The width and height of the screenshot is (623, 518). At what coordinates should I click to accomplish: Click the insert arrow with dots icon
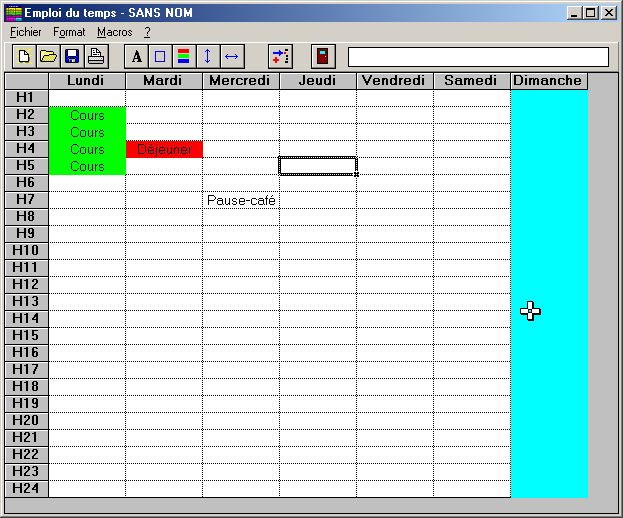click(281, 56)
